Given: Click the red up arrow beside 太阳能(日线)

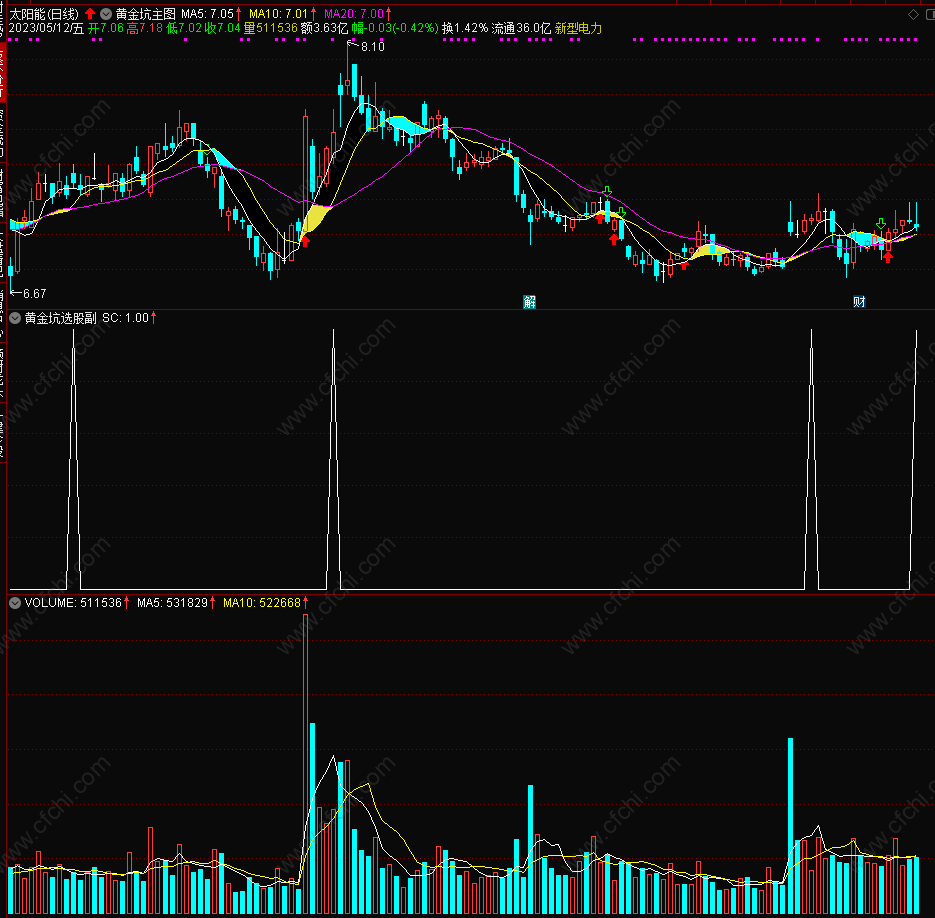Looking at the screenshot, I should coord(90,13).
